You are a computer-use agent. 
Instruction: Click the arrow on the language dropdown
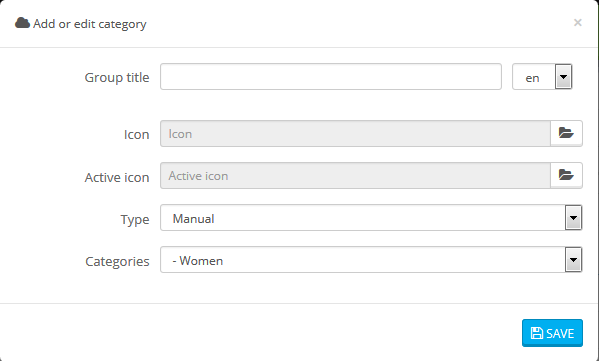[563, 77]
